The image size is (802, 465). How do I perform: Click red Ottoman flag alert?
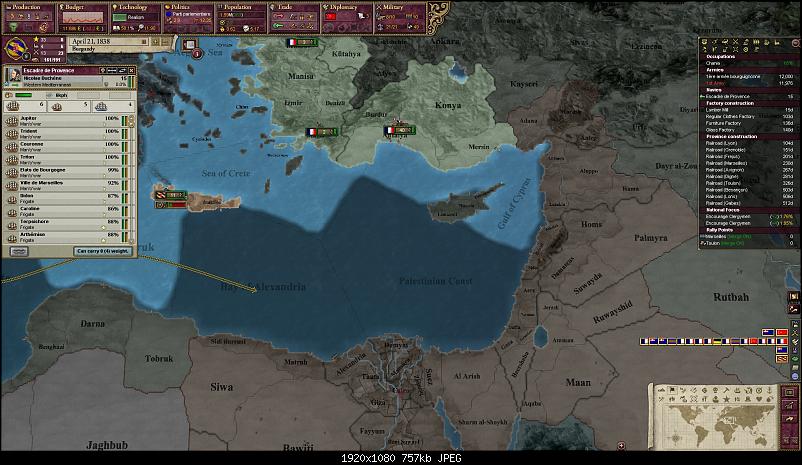point(782,333)
